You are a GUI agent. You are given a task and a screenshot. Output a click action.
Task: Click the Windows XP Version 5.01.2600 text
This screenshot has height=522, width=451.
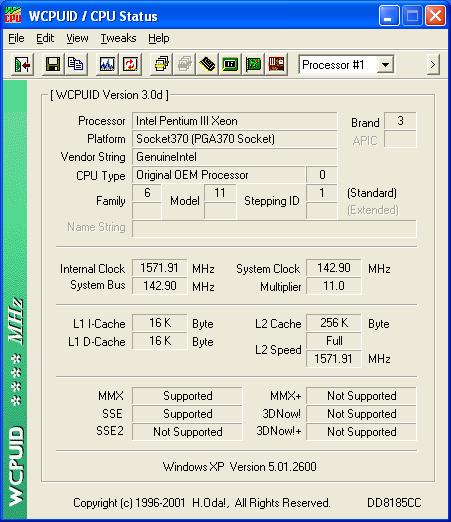pos(239,467)
